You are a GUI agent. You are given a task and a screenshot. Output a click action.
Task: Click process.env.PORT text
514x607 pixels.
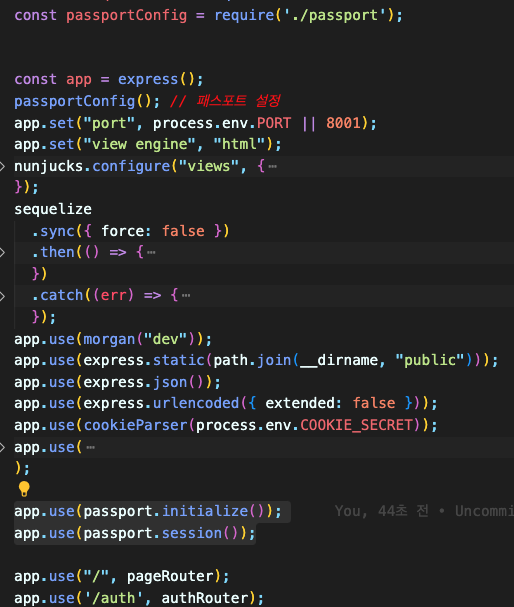[x=222, y=123]
